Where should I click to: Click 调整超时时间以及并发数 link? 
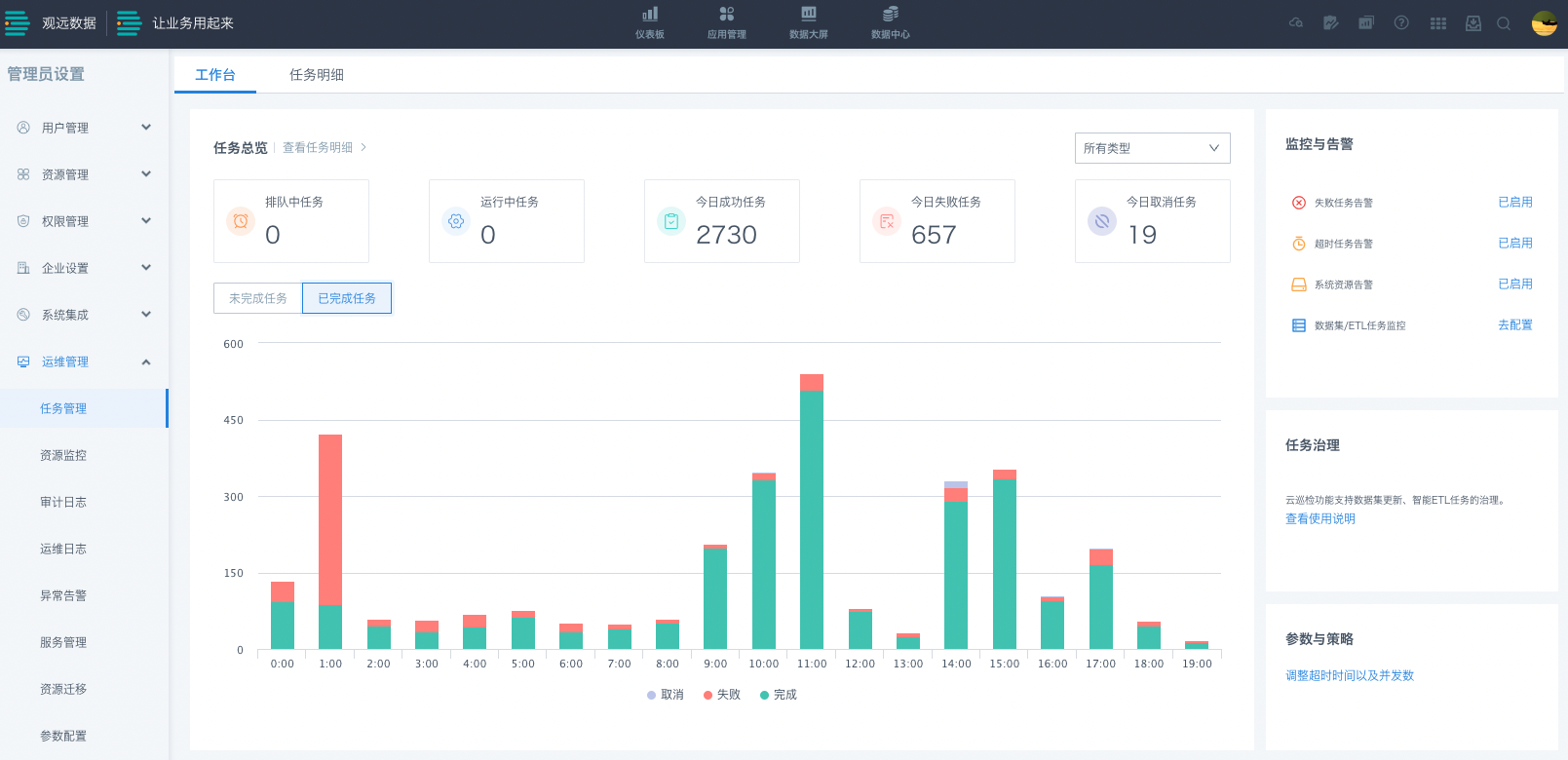[x=1350, y=675]
